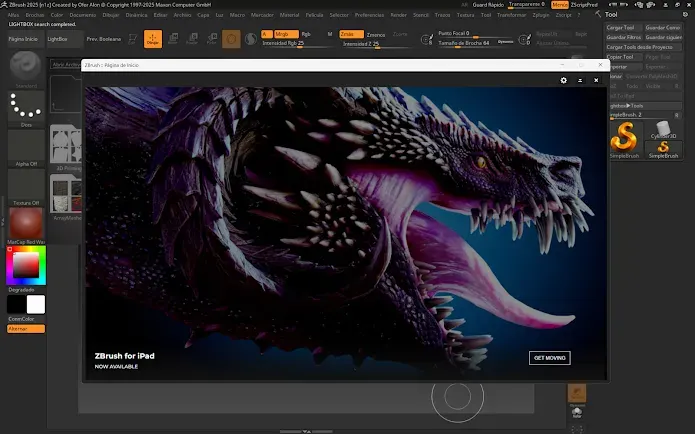Screen dimensions: 695x434
Task: Select the Rotar (rotate) mode icon
Action: point(212,39)
